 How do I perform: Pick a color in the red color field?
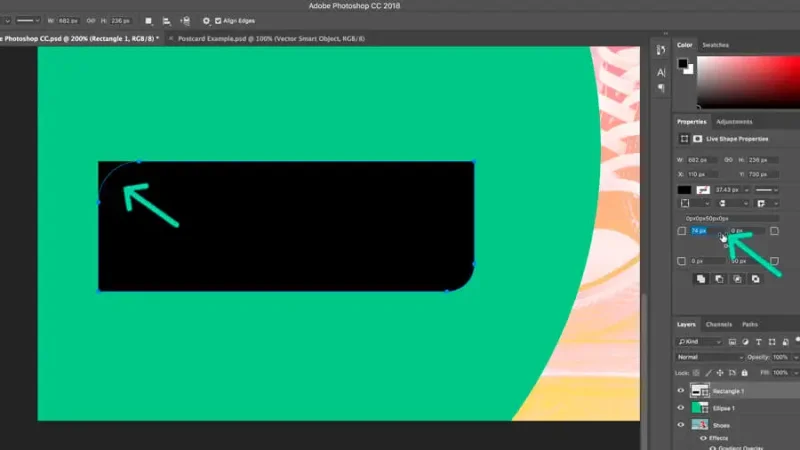[748, 82]
